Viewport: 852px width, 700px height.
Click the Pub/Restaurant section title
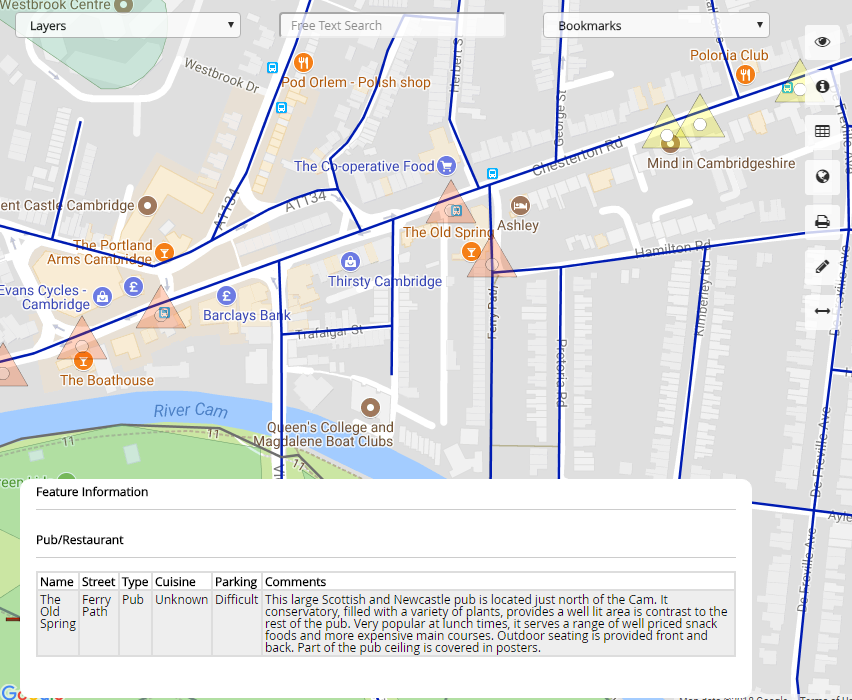pos(79,540)
